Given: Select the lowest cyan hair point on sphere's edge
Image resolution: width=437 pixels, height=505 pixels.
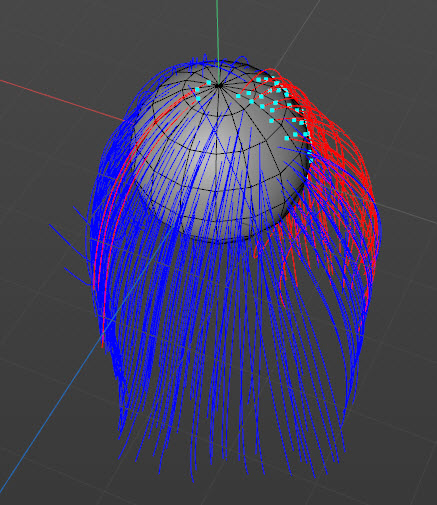Looking at the screenshot, I should click(x=311, y=160).
